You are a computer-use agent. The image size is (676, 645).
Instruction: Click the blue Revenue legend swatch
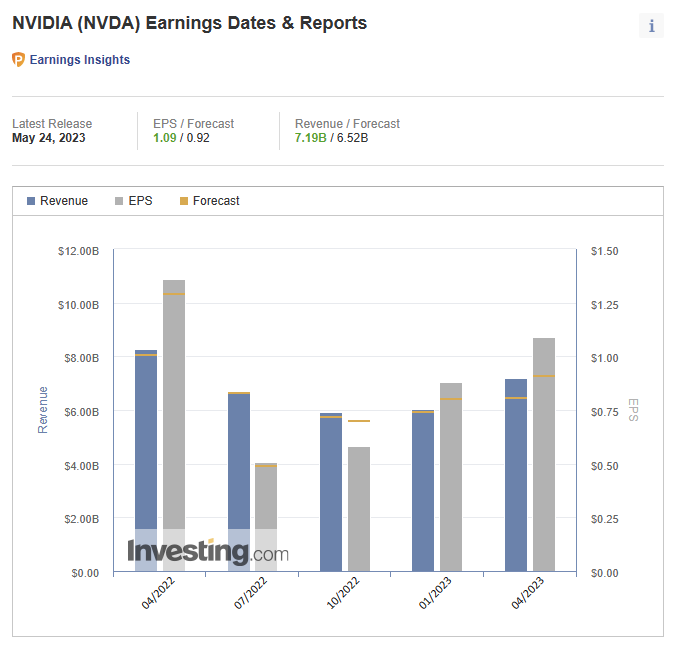pyautogui.click(x=31, y=201)
